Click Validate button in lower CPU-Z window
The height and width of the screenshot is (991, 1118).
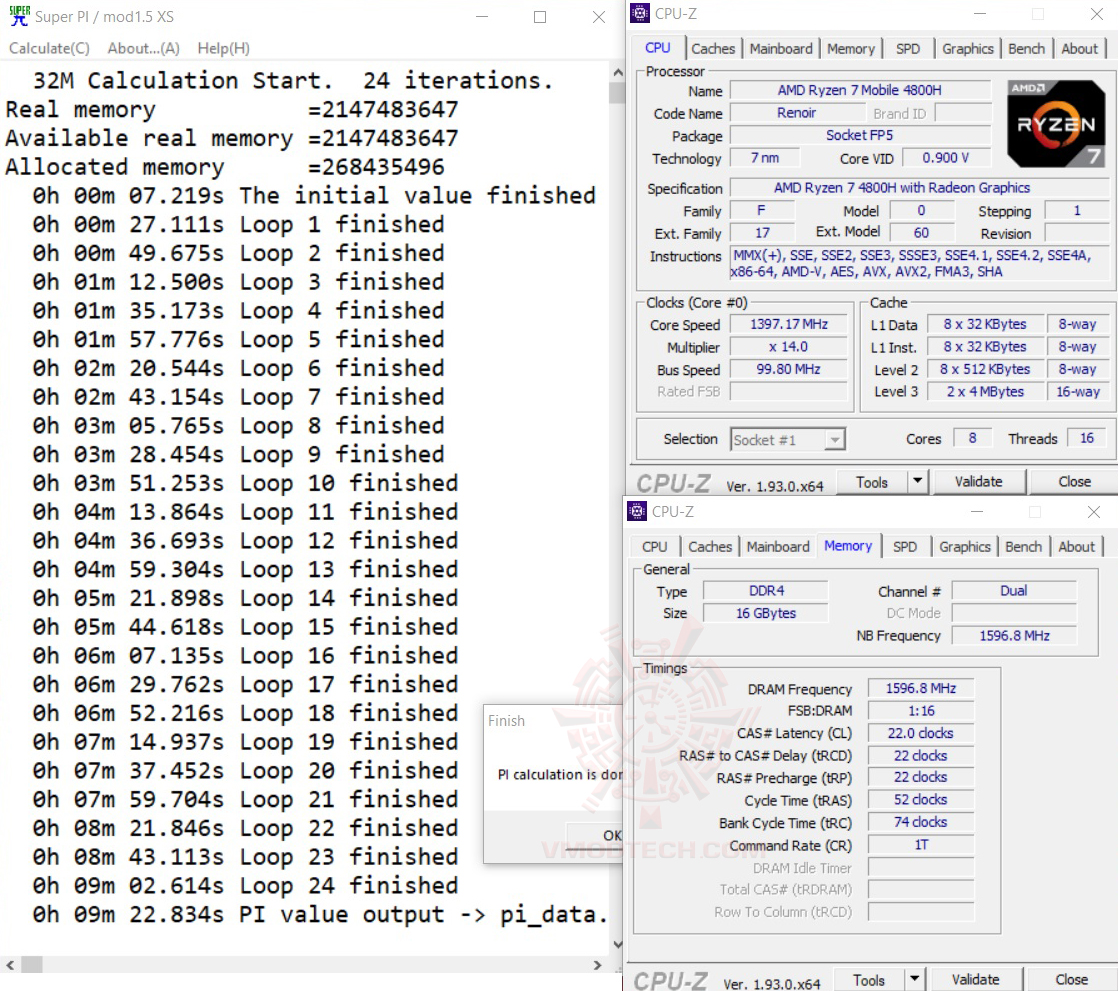[x=975, y=980]
